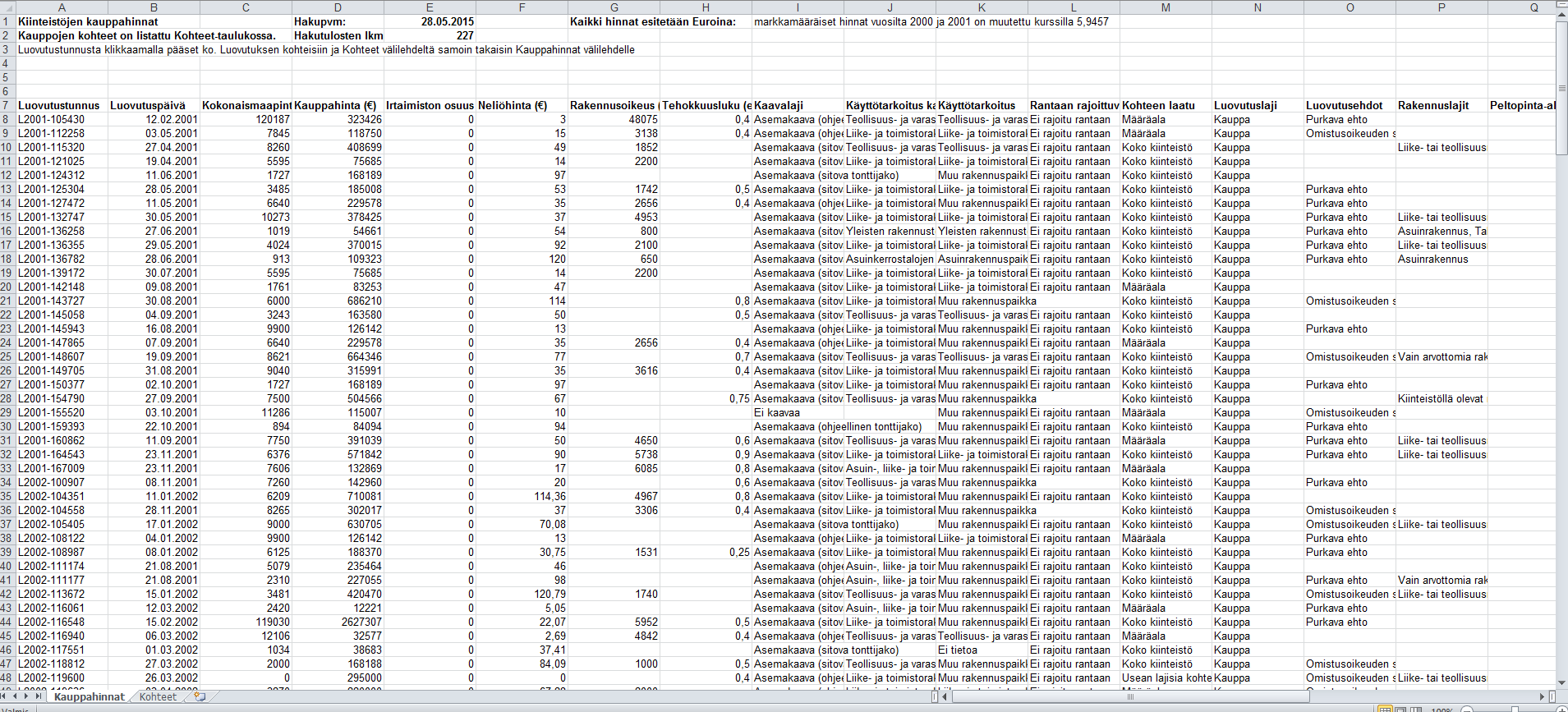This screenshot has width=1568, height=712.
Task: Click the tab bar split handle left of the scrollbar
Action: [935, 696]
